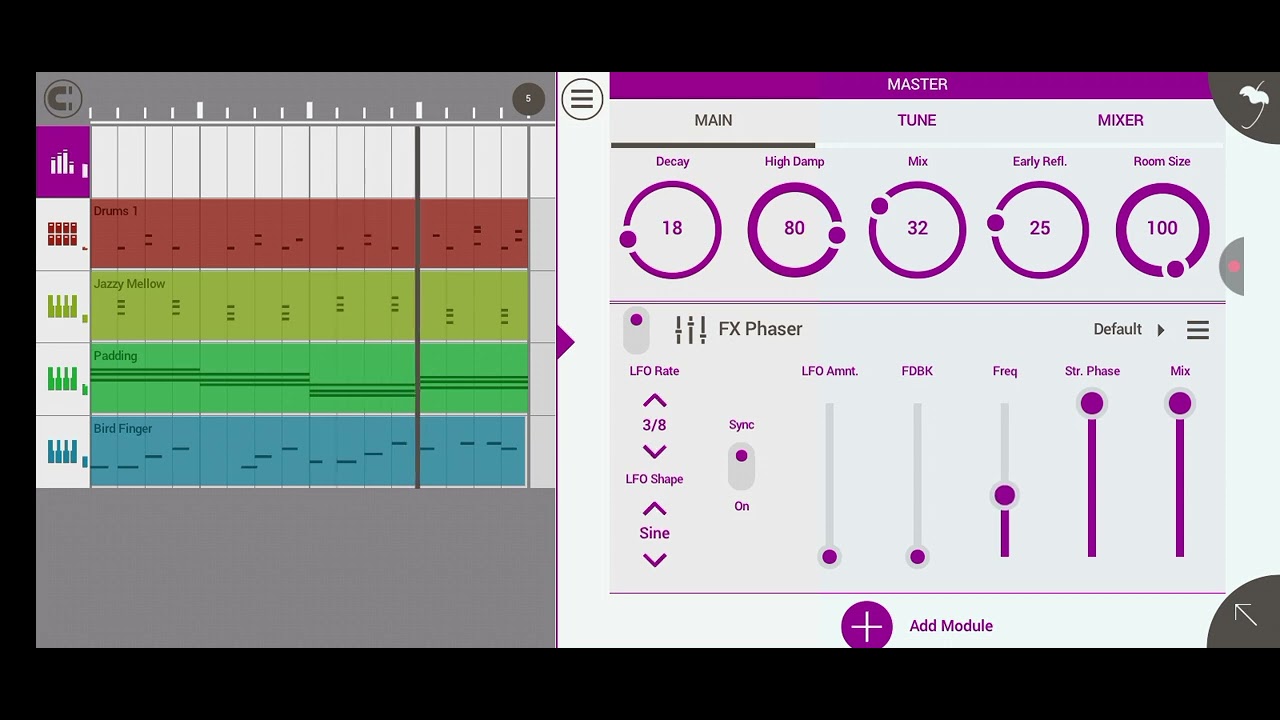Click the purple plus Add Module icon
Screen dimensions: 1280x720
[867, 626]
